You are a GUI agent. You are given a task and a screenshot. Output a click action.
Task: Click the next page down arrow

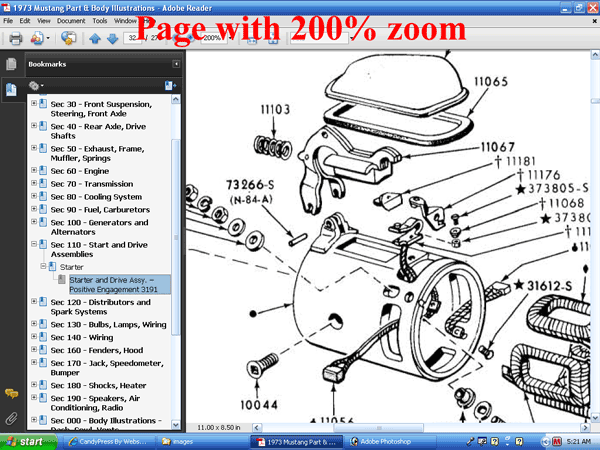tap(111, 39)
